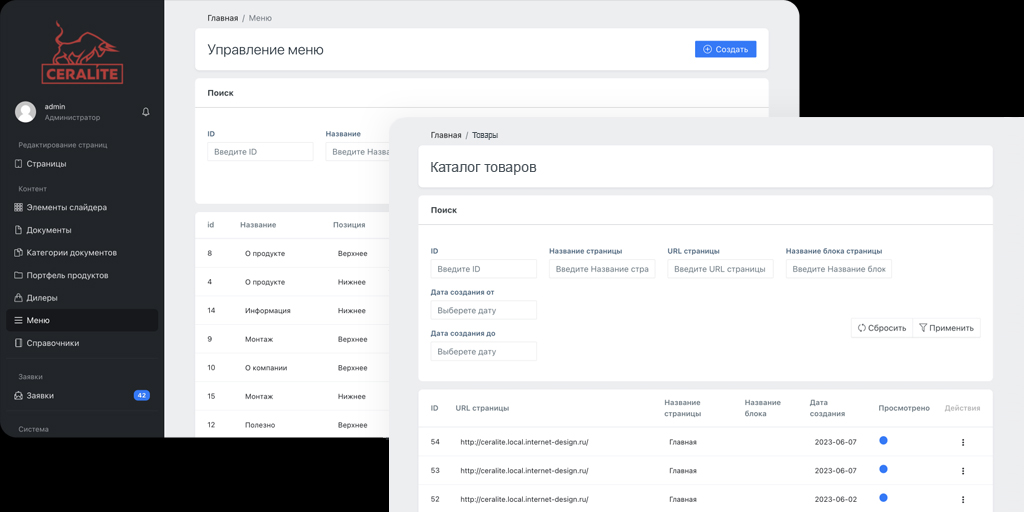Screen dimensions: 1024x512
Task: Click the Позиция column header in menu table
Action: [349, 225]
